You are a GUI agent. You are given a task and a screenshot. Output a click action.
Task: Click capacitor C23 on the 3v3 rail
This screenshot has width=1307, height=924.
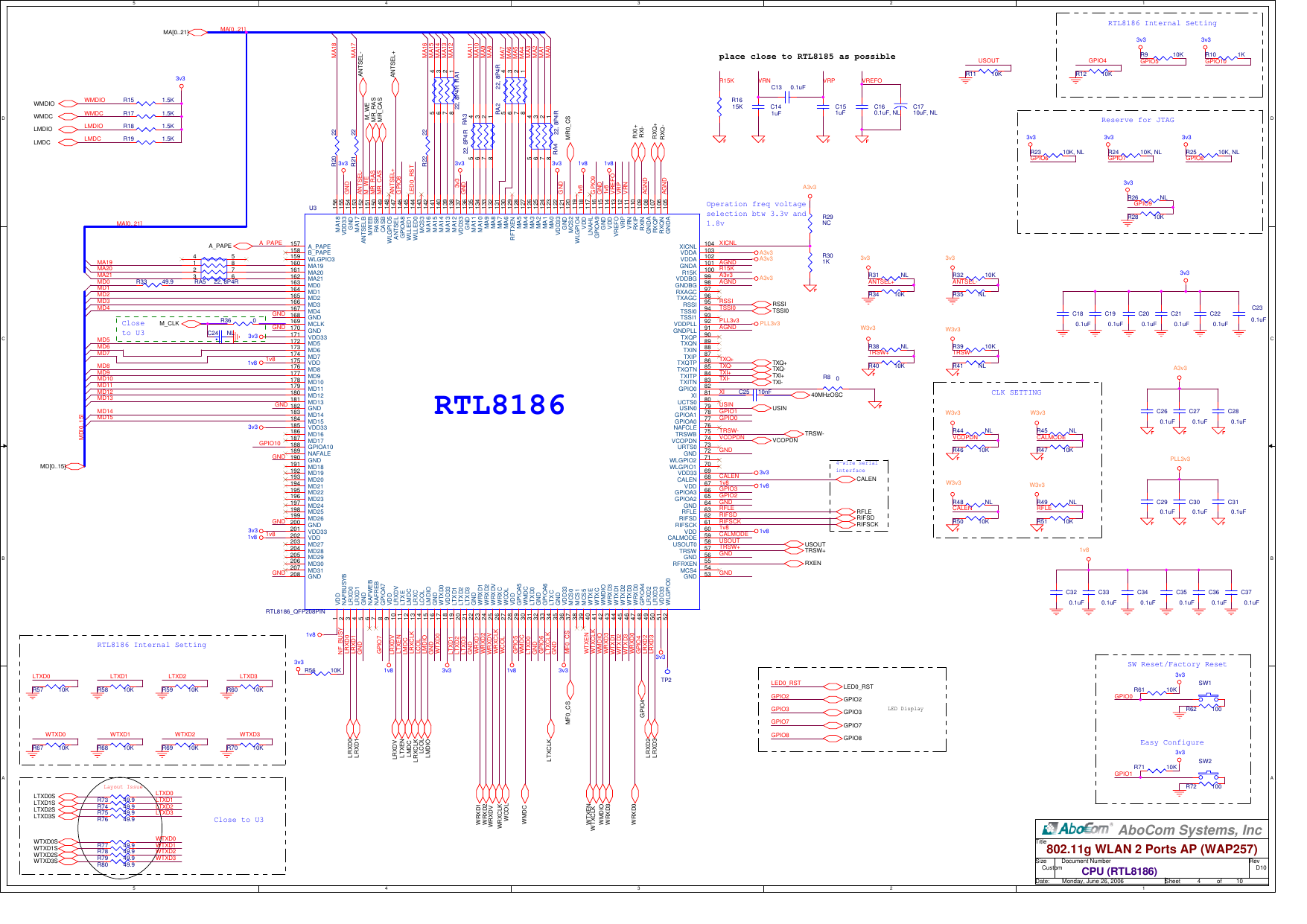pyautogui.click(x=1238, y=314)
